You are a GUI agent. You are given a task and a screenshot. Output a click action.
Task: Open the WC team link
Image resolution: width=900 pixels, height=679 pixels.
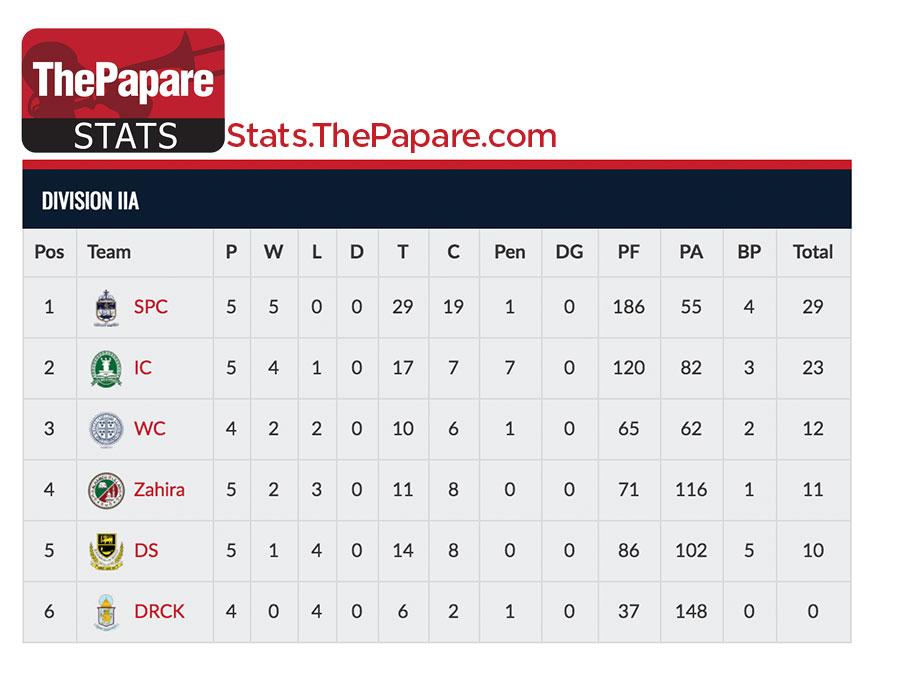click(149, 429)
